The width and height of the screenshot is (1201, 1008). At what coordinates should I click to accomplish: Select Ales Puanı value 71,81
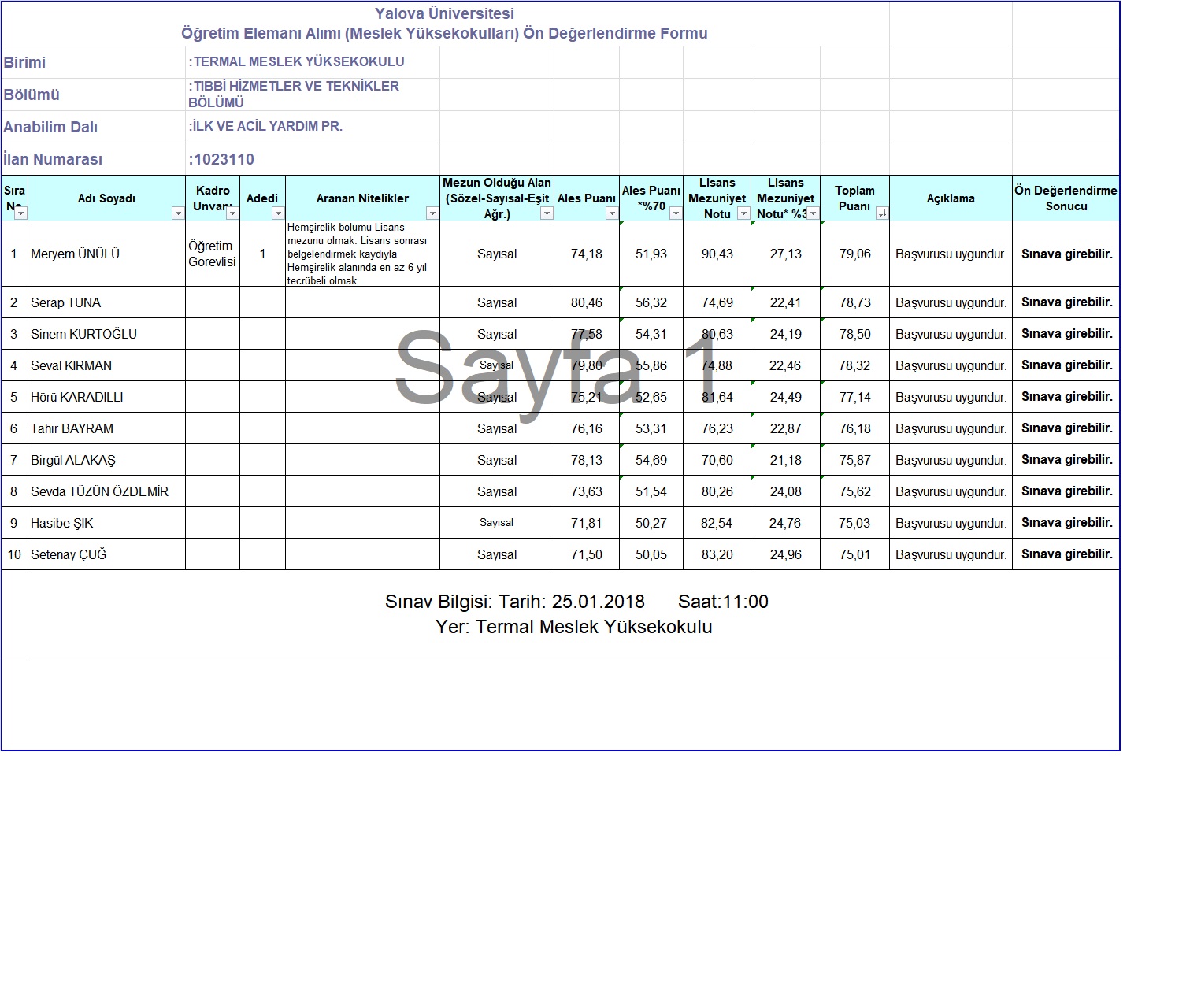pyautogui.click(x=587, y=523)
